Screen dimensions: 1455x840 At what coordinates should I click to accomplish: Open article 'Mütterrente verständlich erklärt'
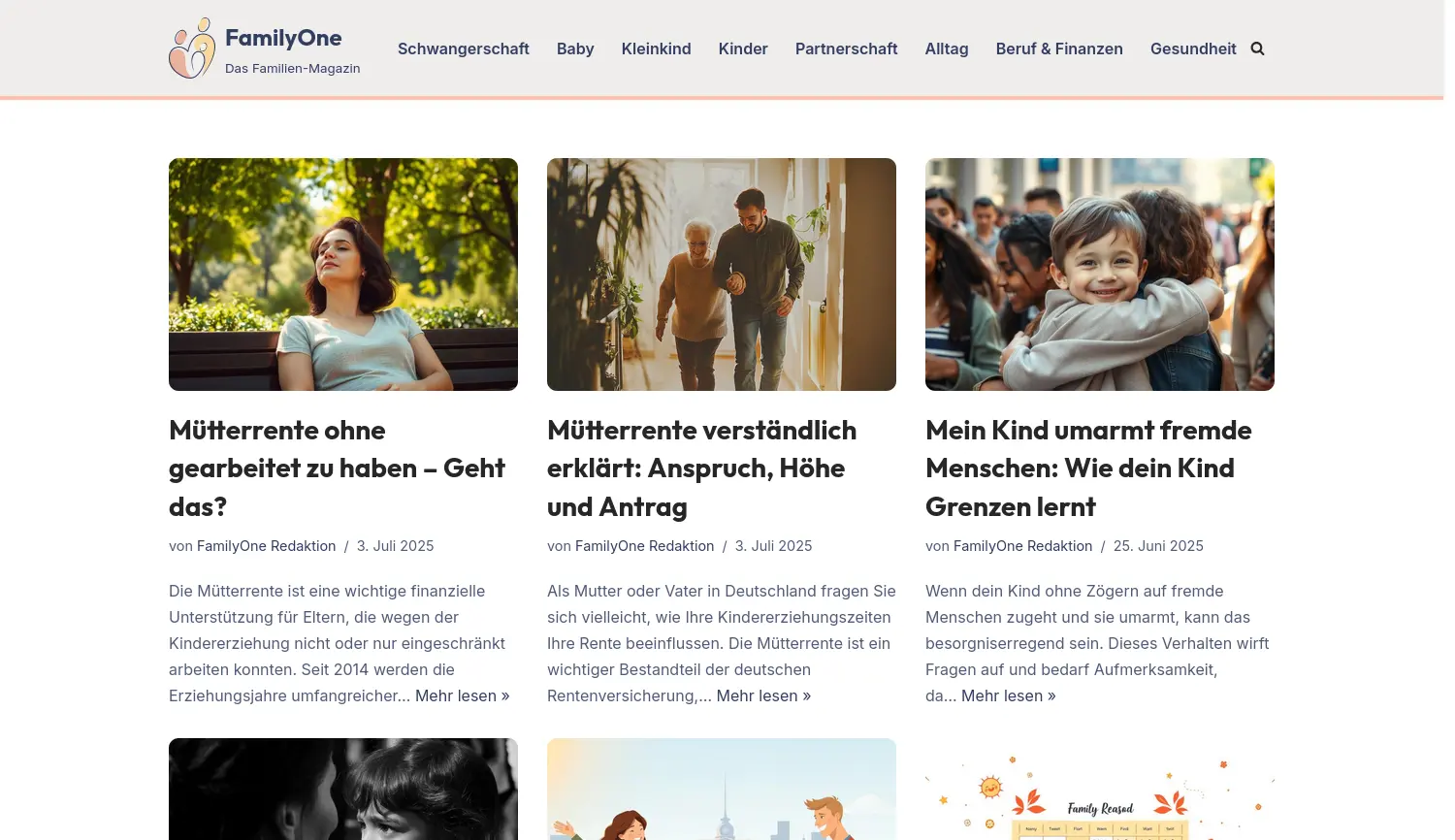(702, 468)
